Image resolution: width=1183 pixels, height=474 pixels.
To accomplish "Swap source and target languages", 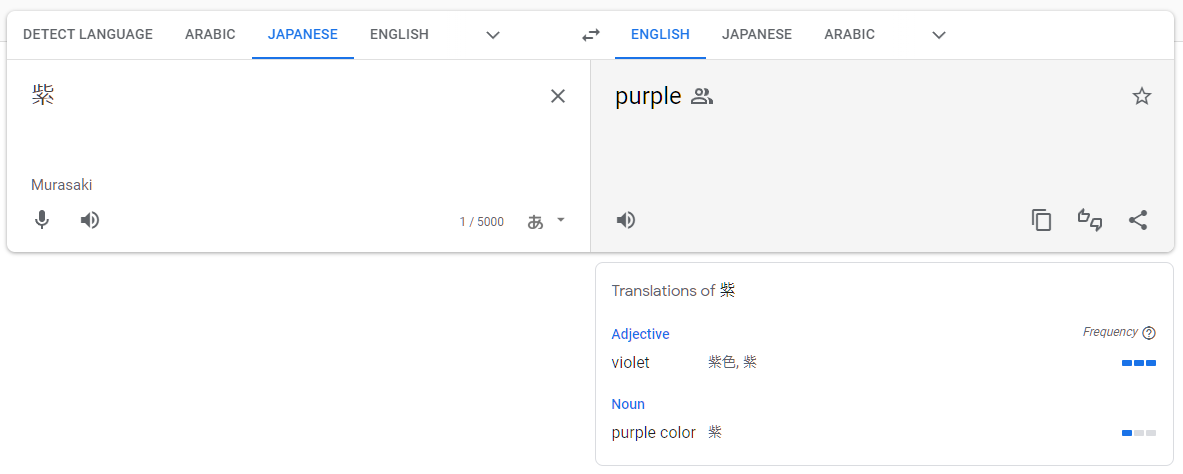I will click(591, 35).
